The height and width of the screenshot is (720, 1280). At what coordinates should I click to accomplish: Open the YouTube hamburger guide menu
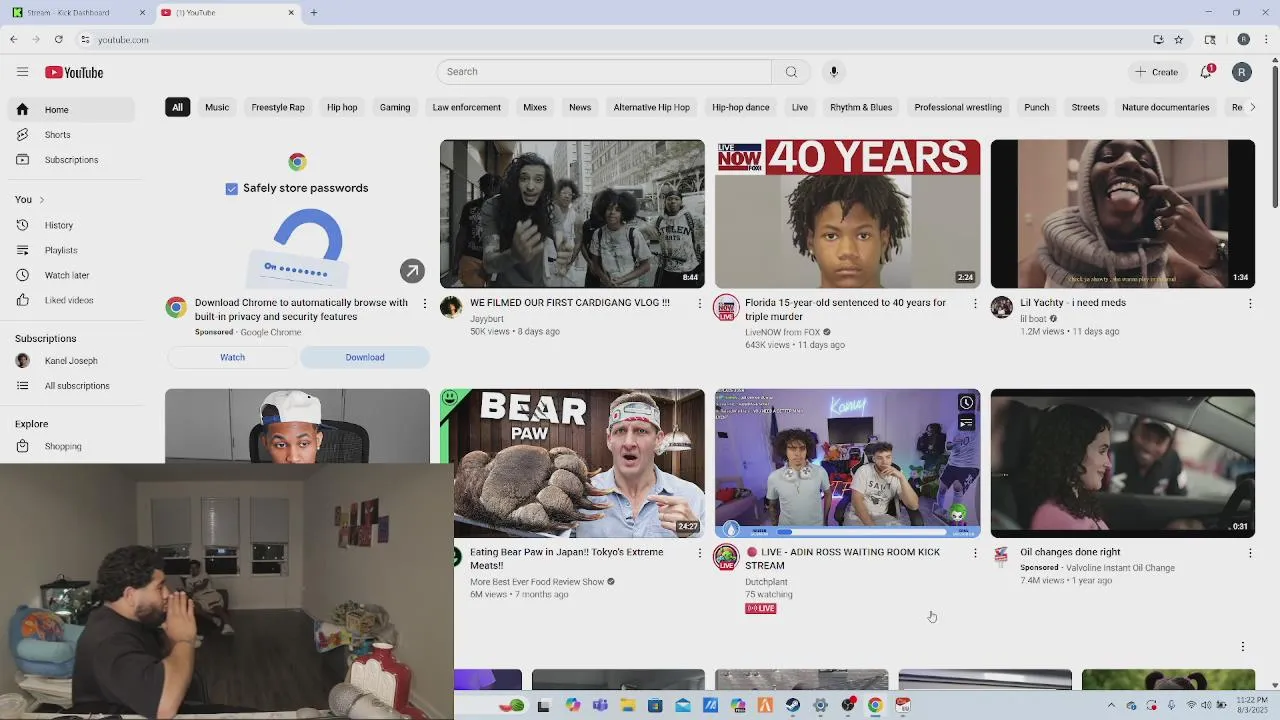pyautogui.click(x=22, y=72)
